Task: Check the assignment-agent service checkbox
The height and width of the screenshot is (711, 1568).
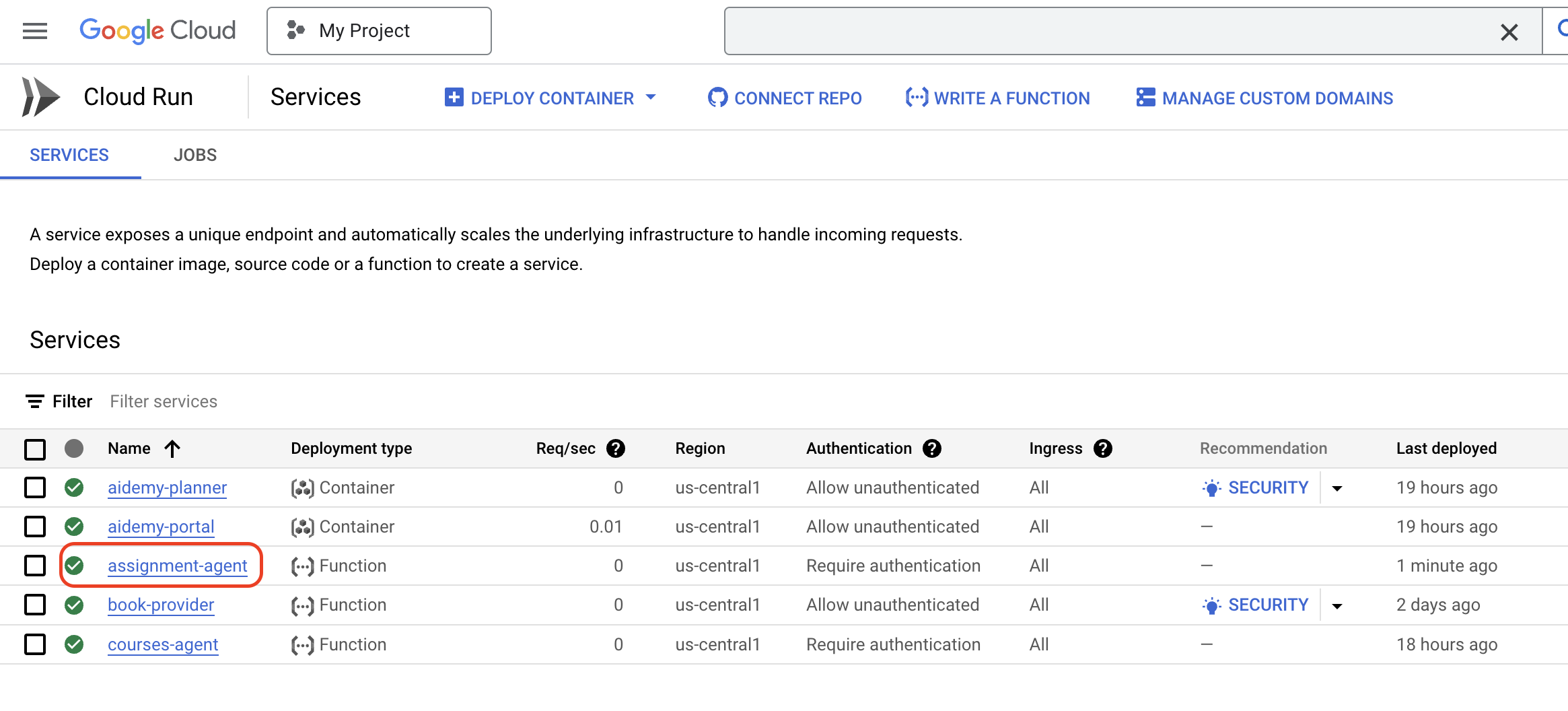Action: [x=35, y=566]
